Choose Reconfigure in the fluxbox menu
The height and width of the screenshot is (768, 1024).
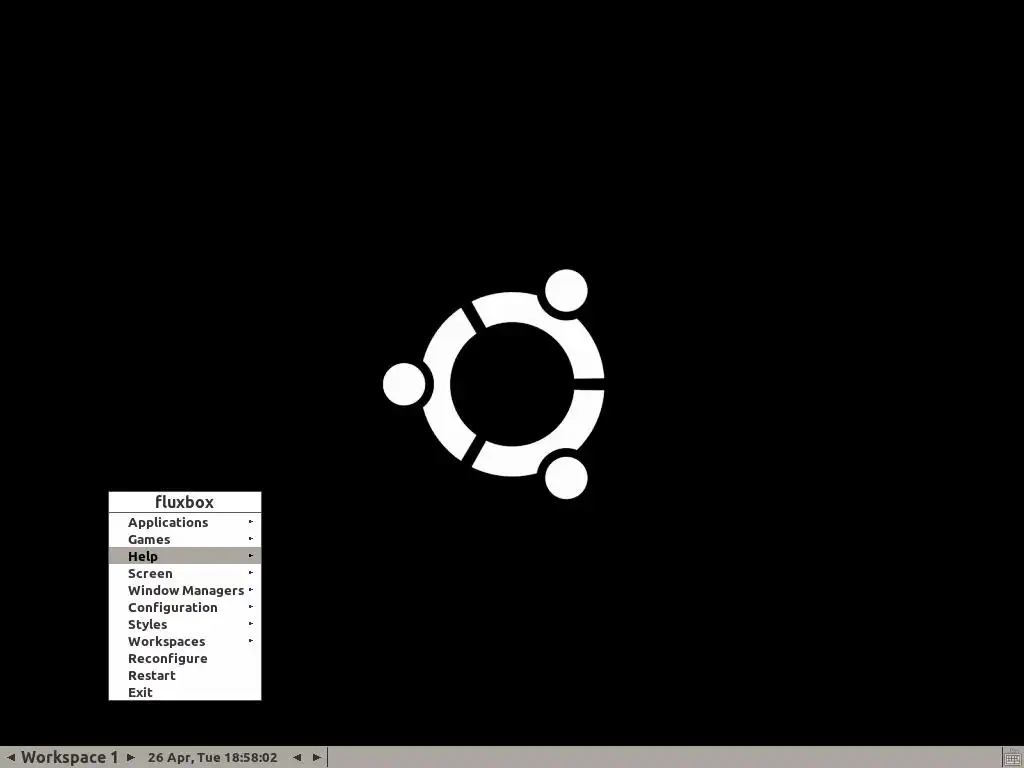pos(185,658)
